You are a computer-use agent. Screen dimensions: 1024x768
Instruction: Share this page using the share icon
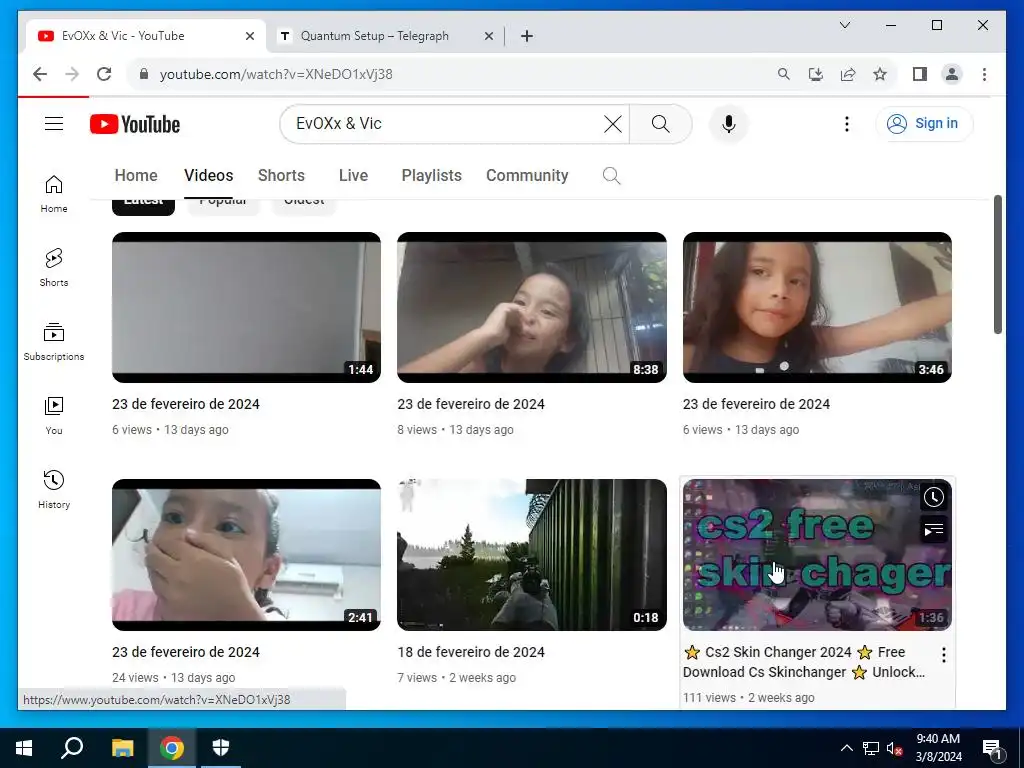[848, 74]
